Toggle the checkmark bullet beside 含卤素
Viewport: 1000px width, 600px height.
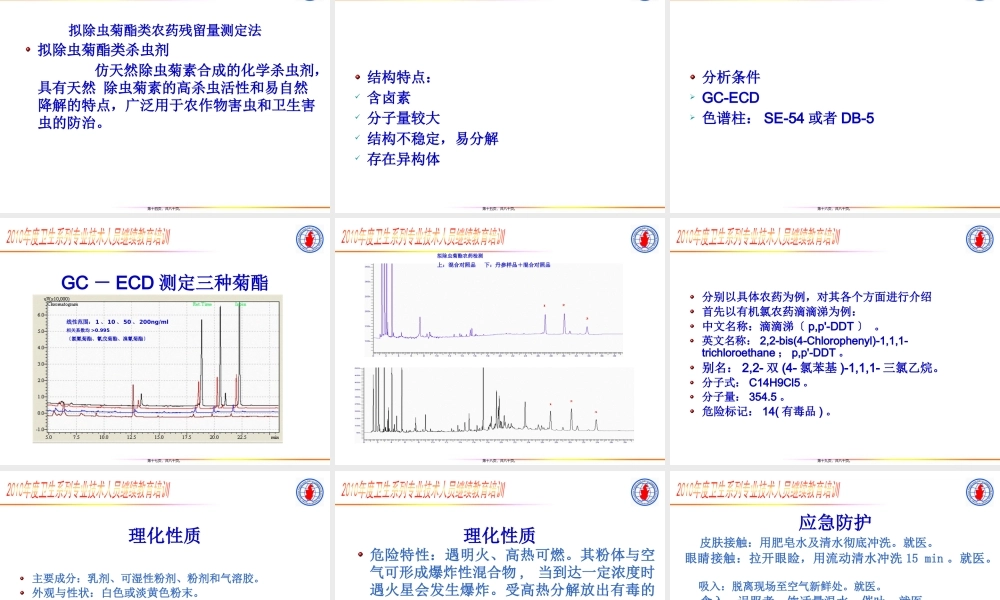pos(356,98)
